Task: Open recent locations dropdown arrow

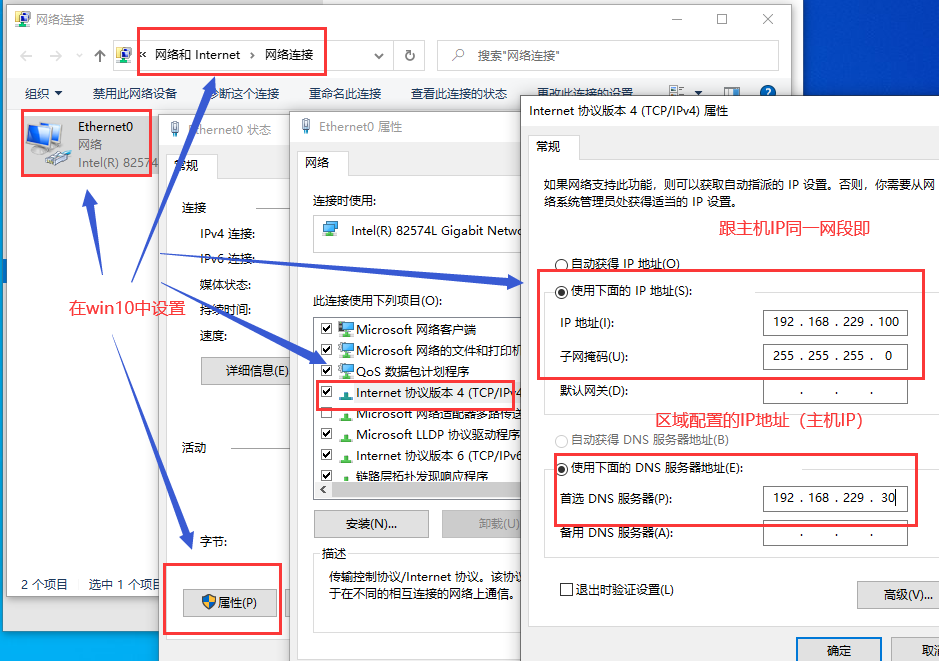Action: coord(79,56)
